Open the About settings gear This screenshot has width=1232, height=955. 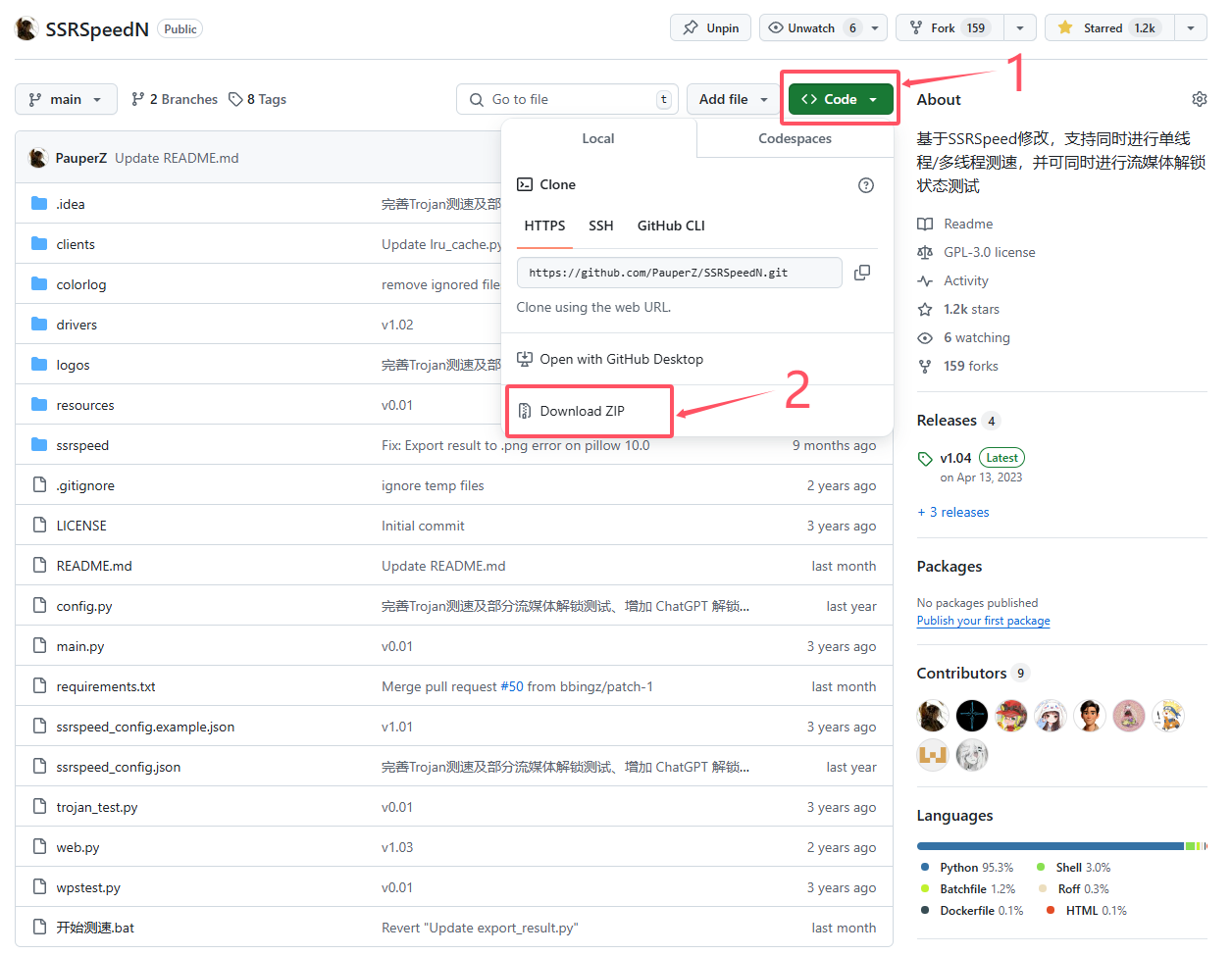[1199, 98]
